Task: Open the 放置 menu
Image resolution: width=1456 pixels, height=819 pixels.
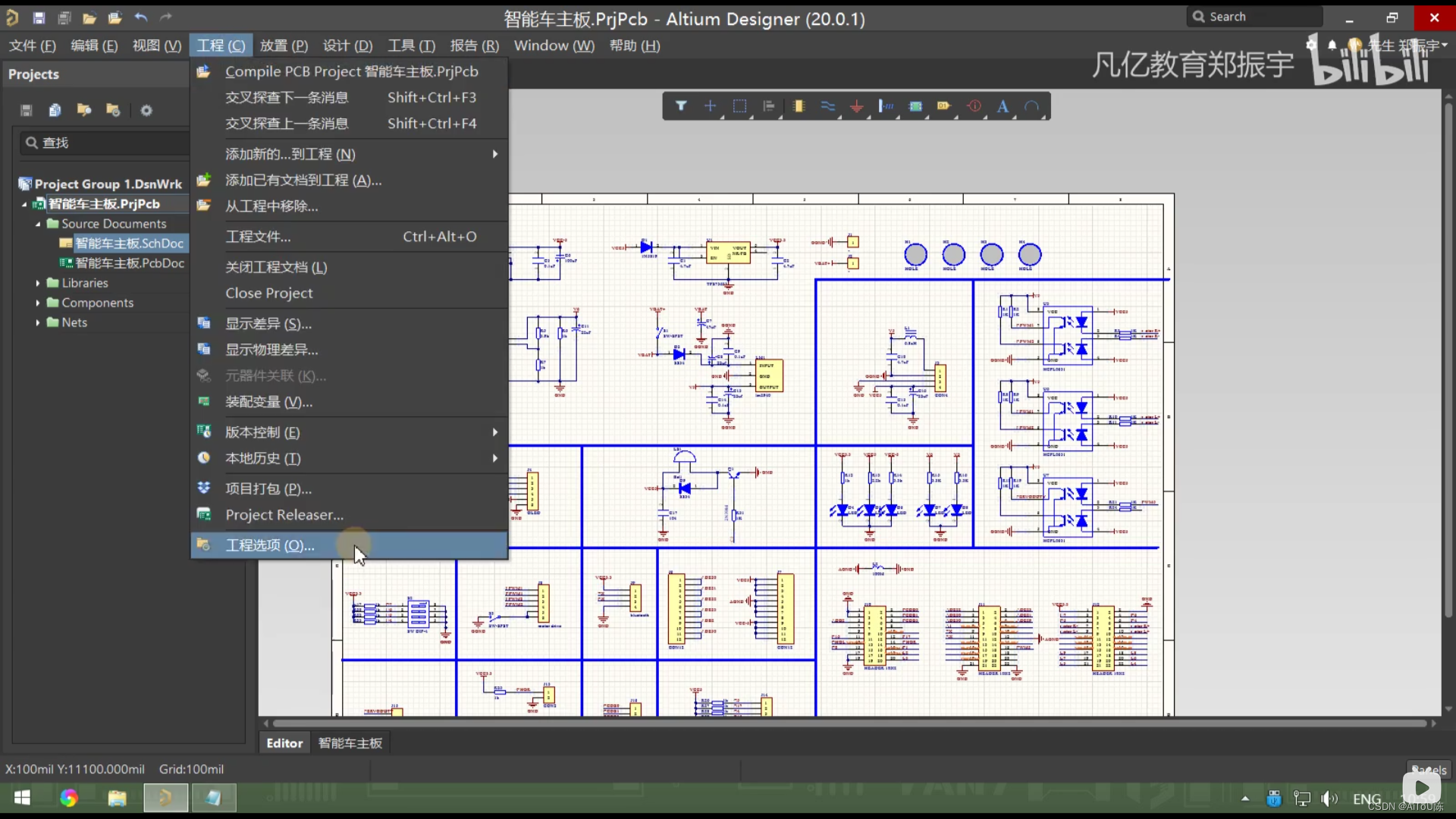Action: (284, 45)
